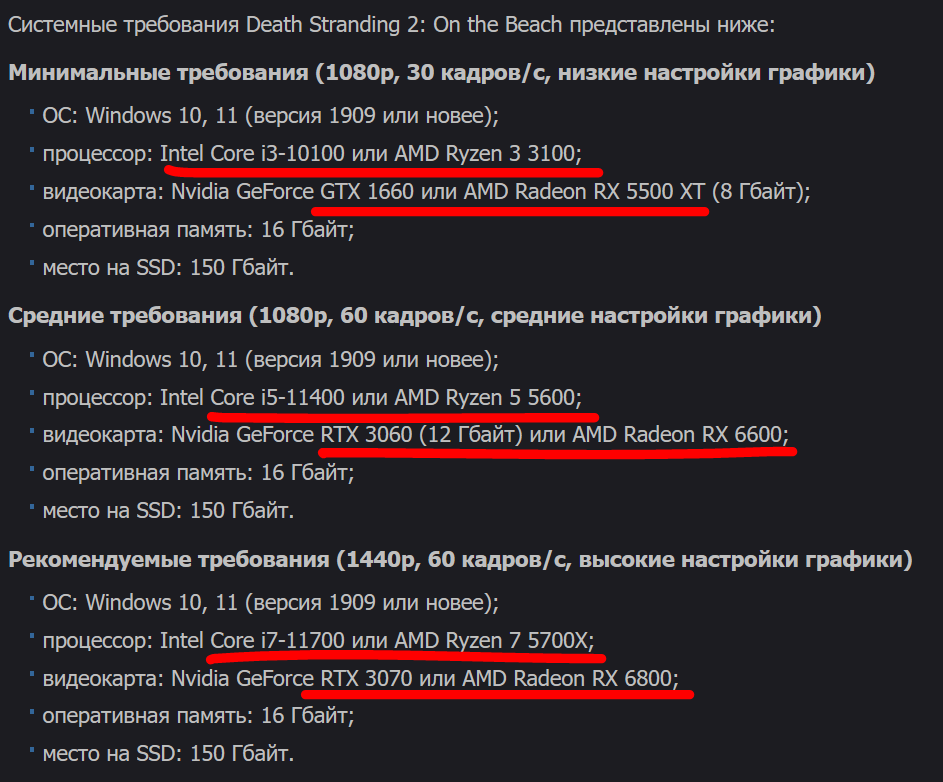This screenshot has width=943, height=782.
Task: Select the "Nvidia GeForce RTX 3060" text
Action: [x=292, y=435]
